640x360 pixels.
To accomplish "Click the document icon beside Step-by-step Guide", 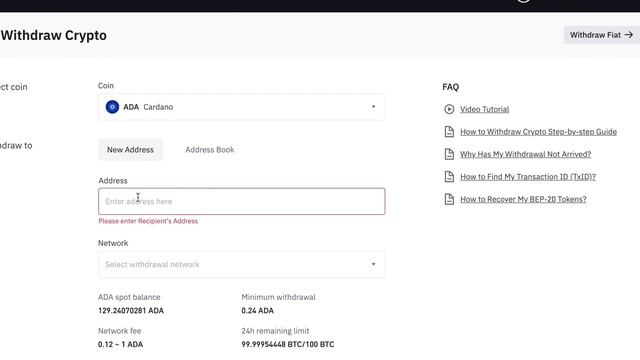I will (x=449, y=131).
